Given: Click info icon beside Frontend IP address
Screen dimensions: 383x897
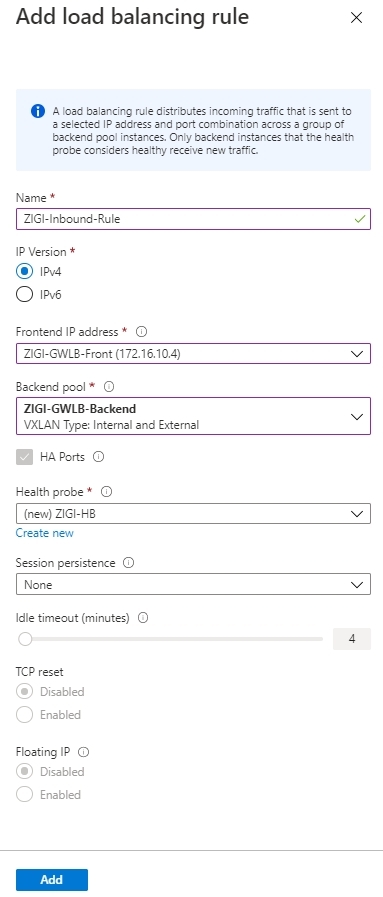Looking at the screenshot, I should click(x=142, y=332).
